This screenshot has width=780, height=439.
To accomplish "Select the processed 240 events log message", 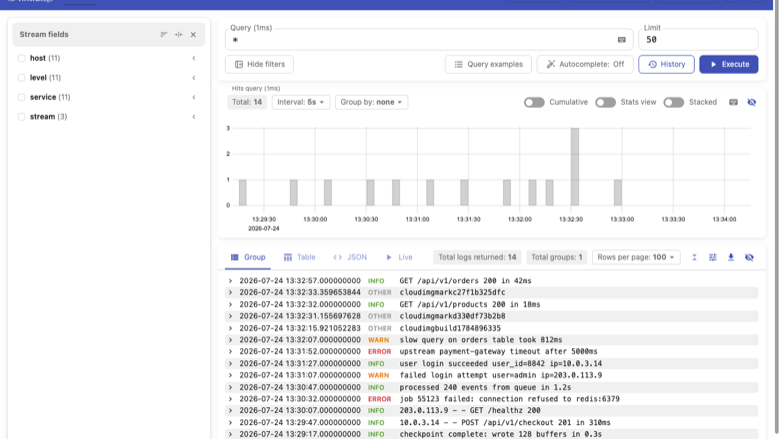I will [485, 387].
